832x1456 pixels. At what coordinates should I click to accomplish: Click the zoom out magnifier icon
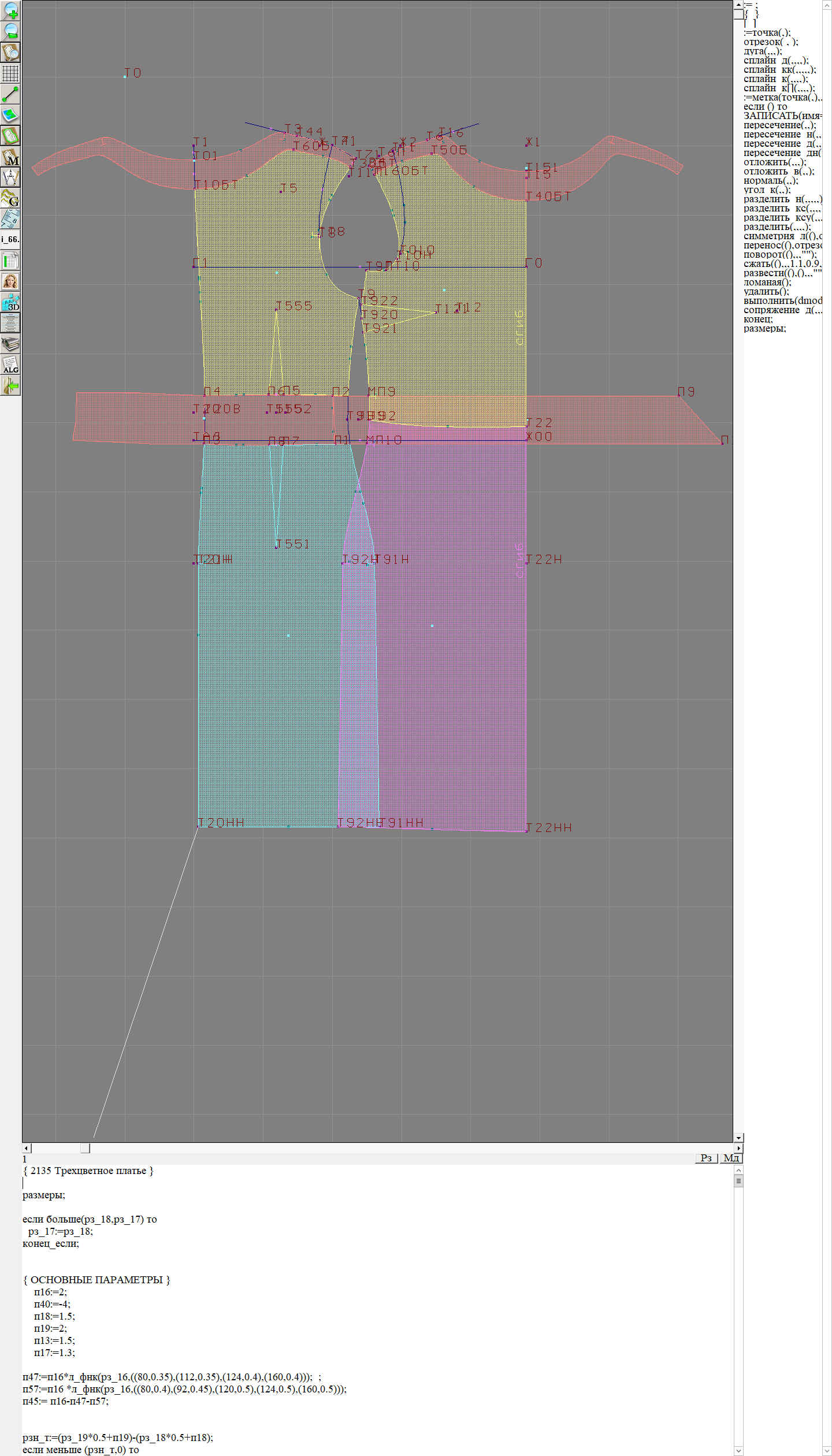(x=10, y=31)
